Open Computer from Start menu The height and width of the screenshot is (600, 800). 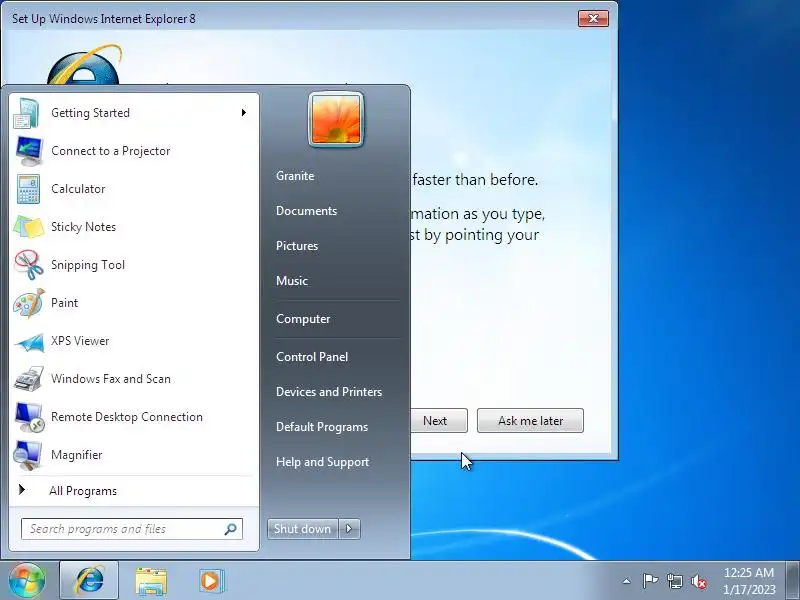click(x=303, y=319)
